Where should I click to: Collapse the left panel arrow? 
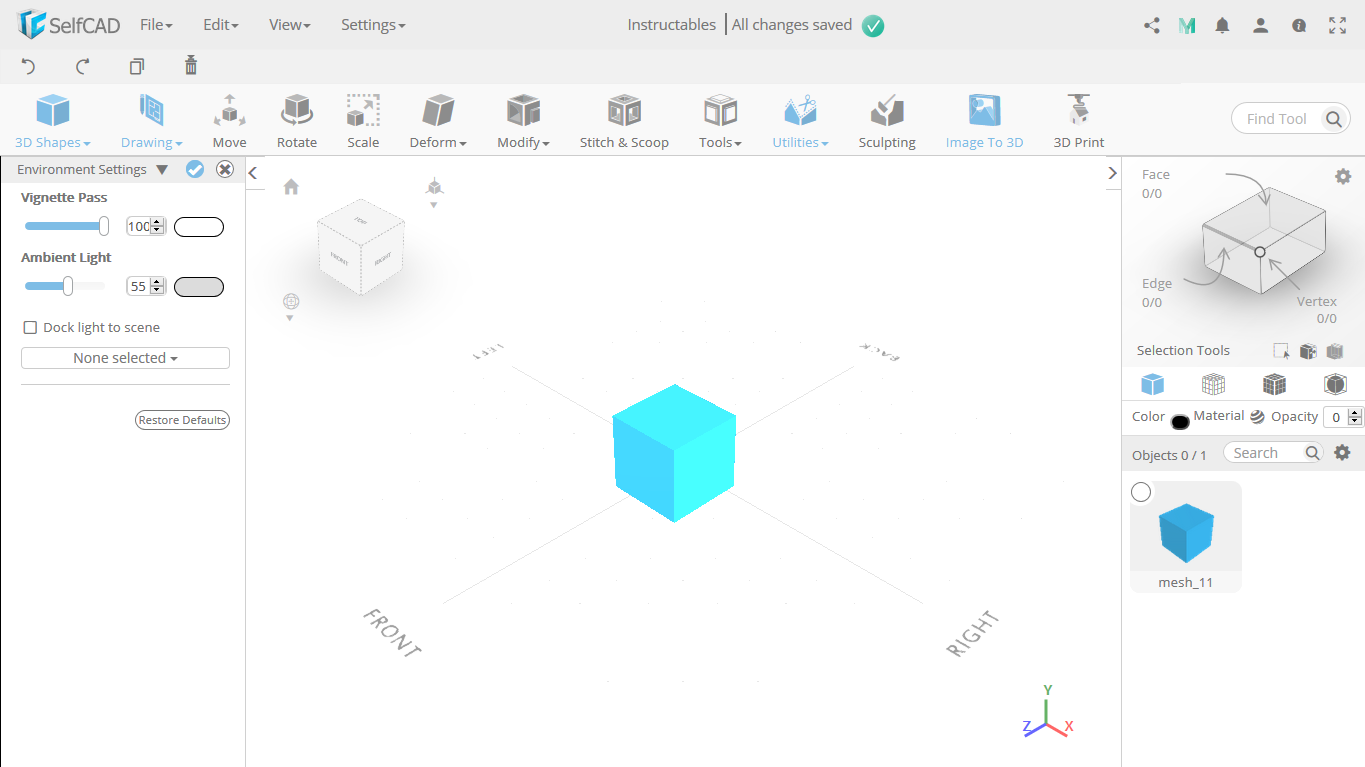(x=253, y=173)
